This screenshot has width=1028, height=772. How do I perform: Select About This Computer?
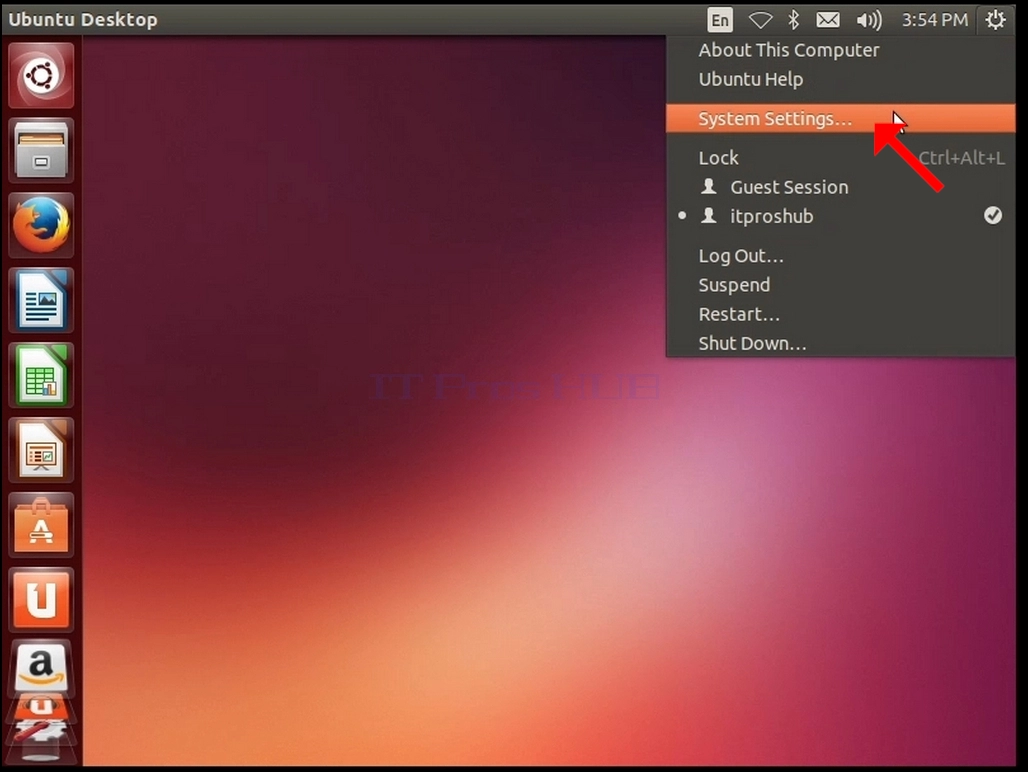tap(840, 50)
